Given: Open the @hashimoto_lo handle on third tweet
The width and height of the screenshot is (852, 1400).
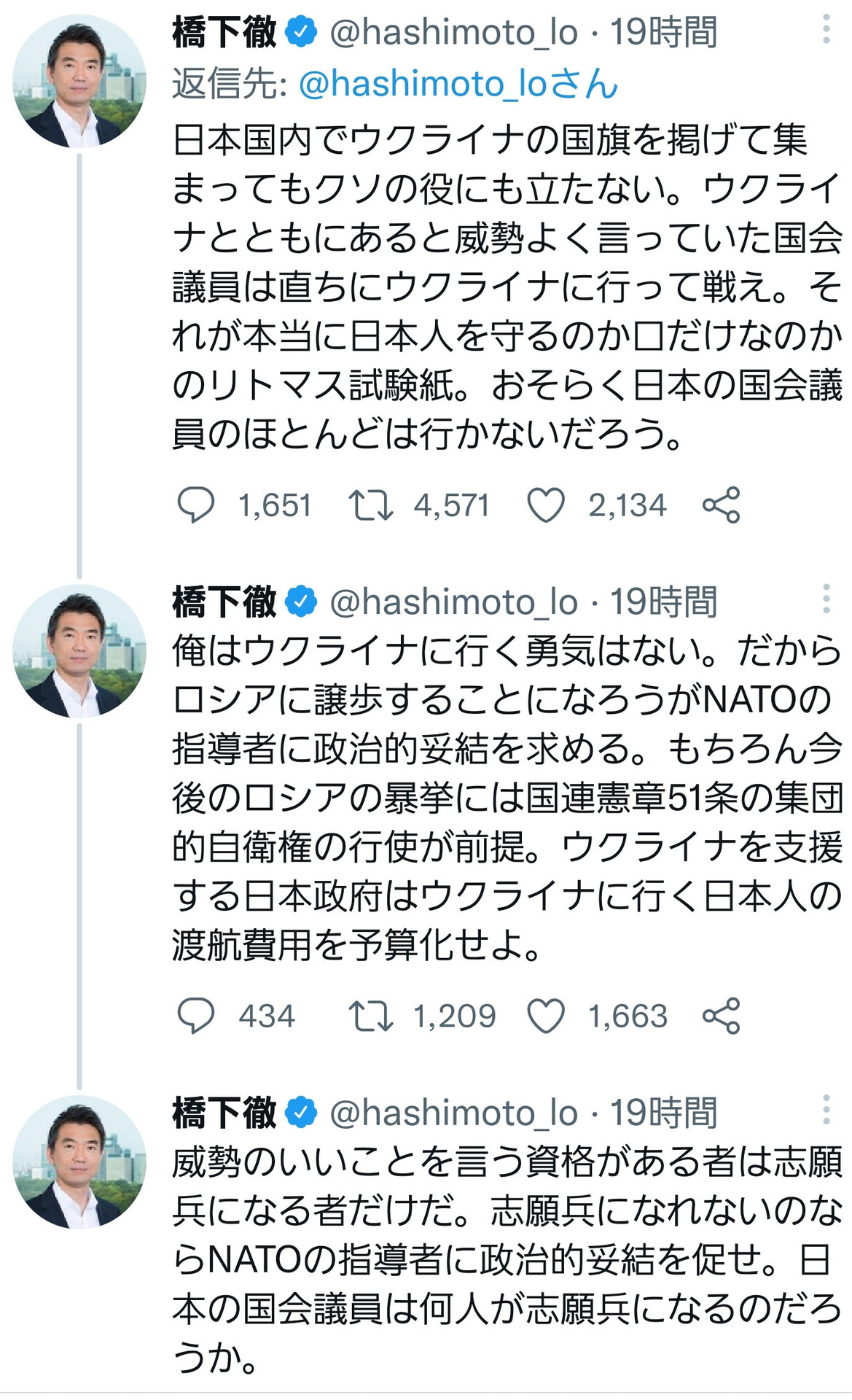Looking at the screenshot, I should tap(453, 1113).
